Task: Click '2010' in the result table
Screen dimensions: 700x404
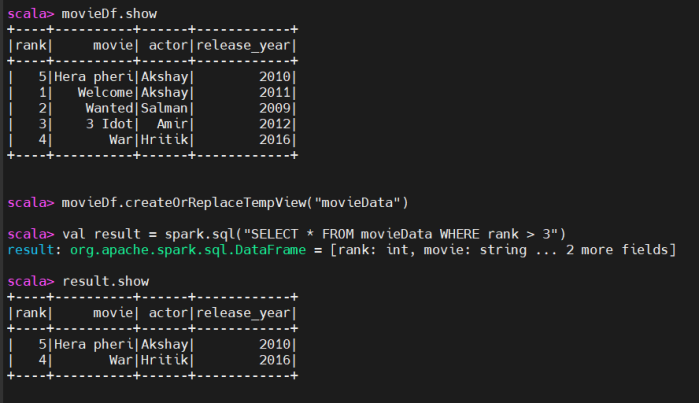Action: 275,345
